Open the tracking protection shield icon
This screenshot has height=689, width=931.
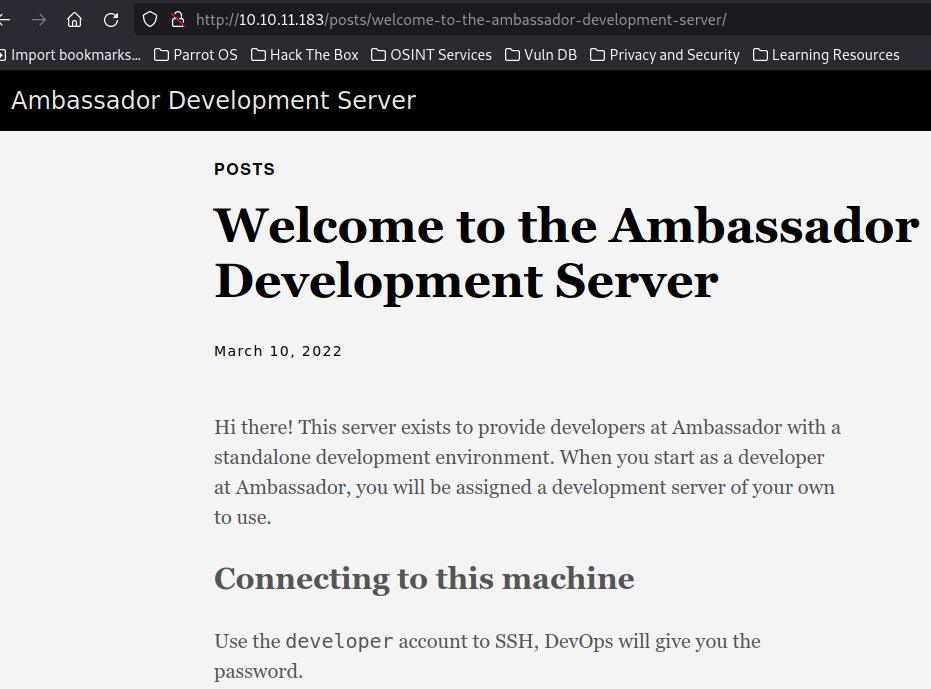[x=150, y=19]
